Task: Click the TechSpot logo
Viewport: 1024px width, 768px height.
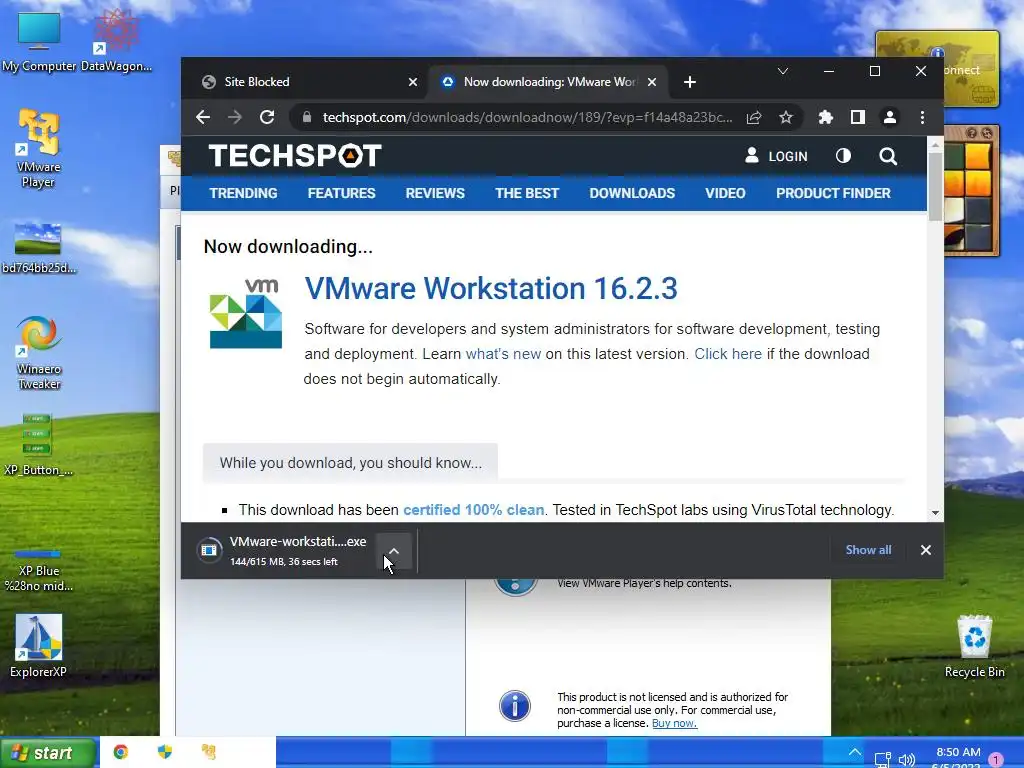Action: pos(295,156)
